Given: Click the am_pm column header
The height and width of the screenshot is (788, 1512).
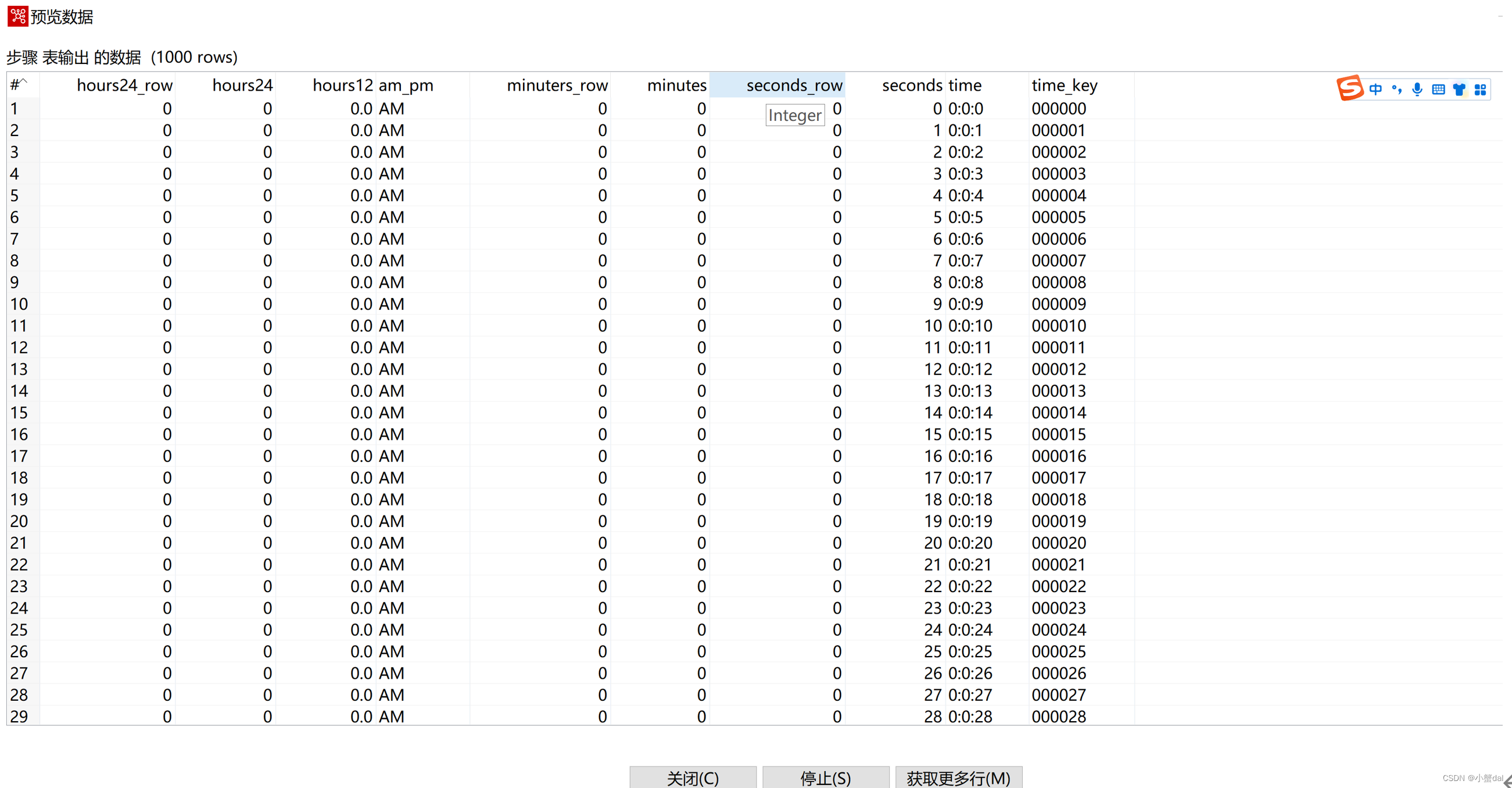Looking at the screenshot, I should tap(406, 85).
